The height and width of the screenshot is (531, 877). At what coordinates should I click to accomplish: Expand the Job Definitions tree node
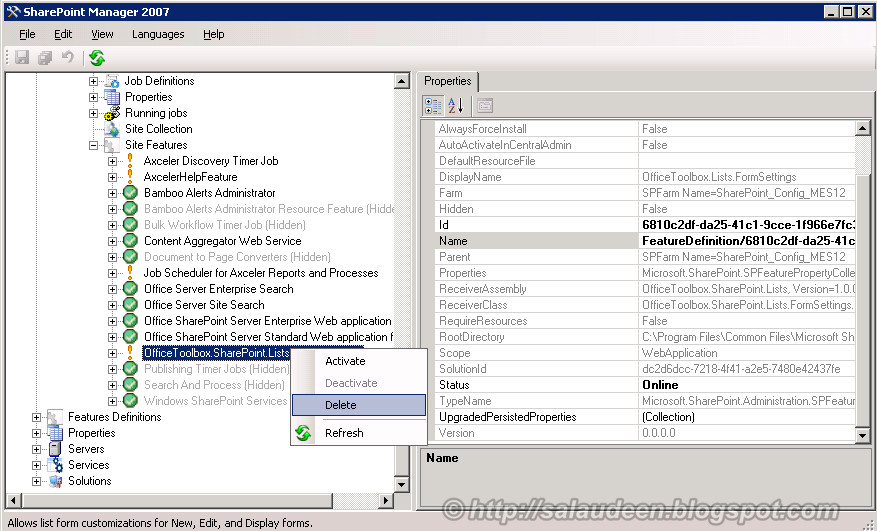pyautogui.click(x=93, y=81)
